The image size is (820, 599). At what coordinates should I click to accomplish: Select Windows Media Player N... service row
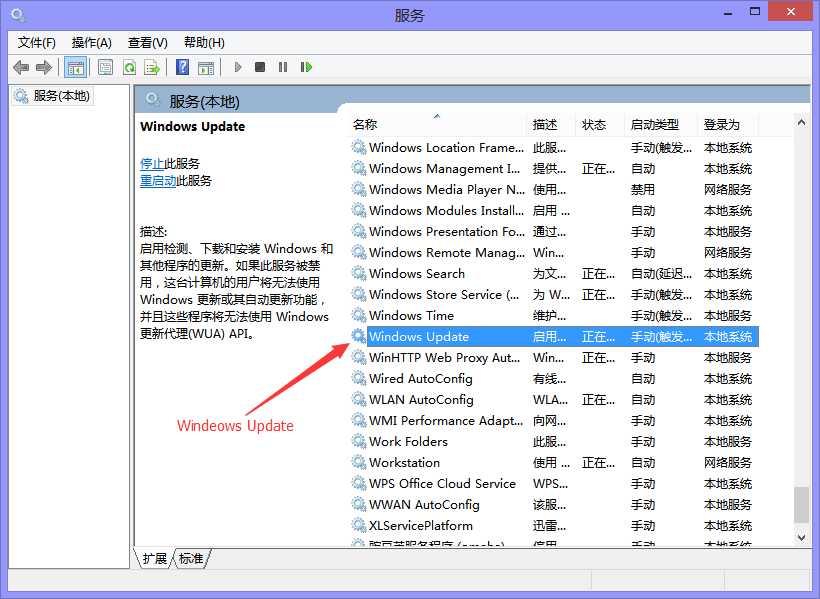pos(553,189)
